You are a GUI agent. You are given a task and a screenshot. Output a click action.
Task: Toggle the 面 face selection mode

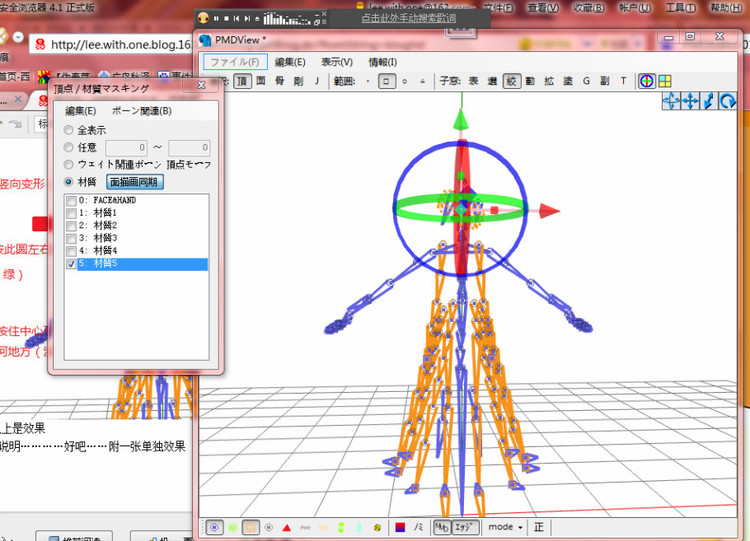click(x=261, y=81)
